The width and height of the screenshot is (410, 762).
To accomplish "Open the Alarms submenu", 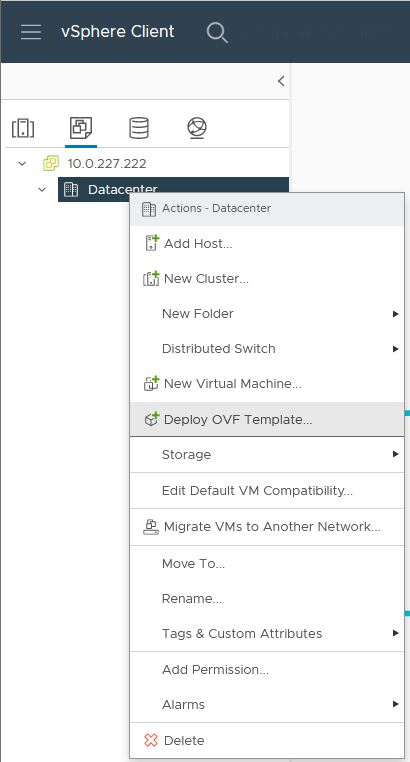I will (267, 704).
